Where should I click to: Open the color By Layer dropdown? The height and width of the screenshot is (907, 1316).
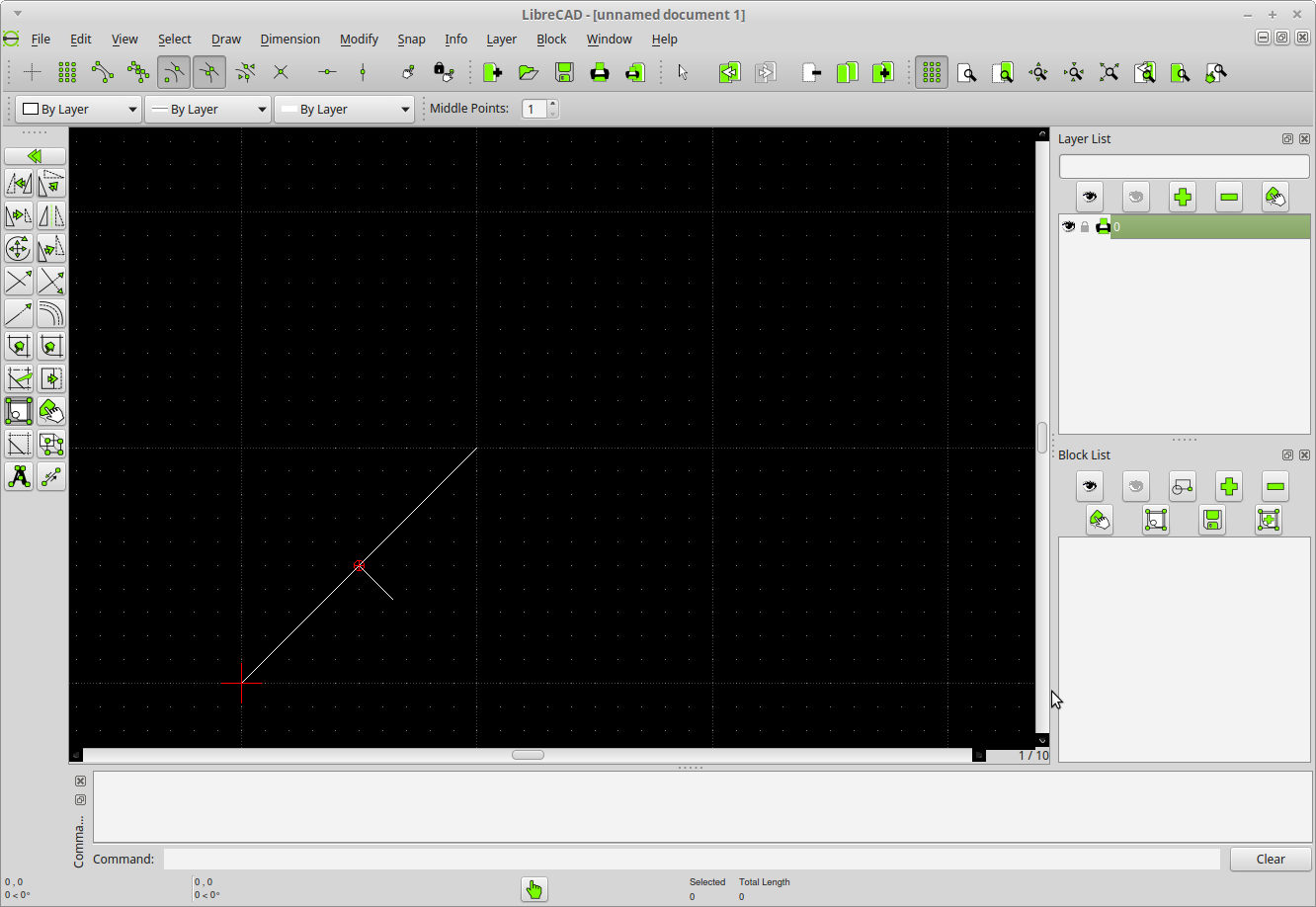[79, 109]
